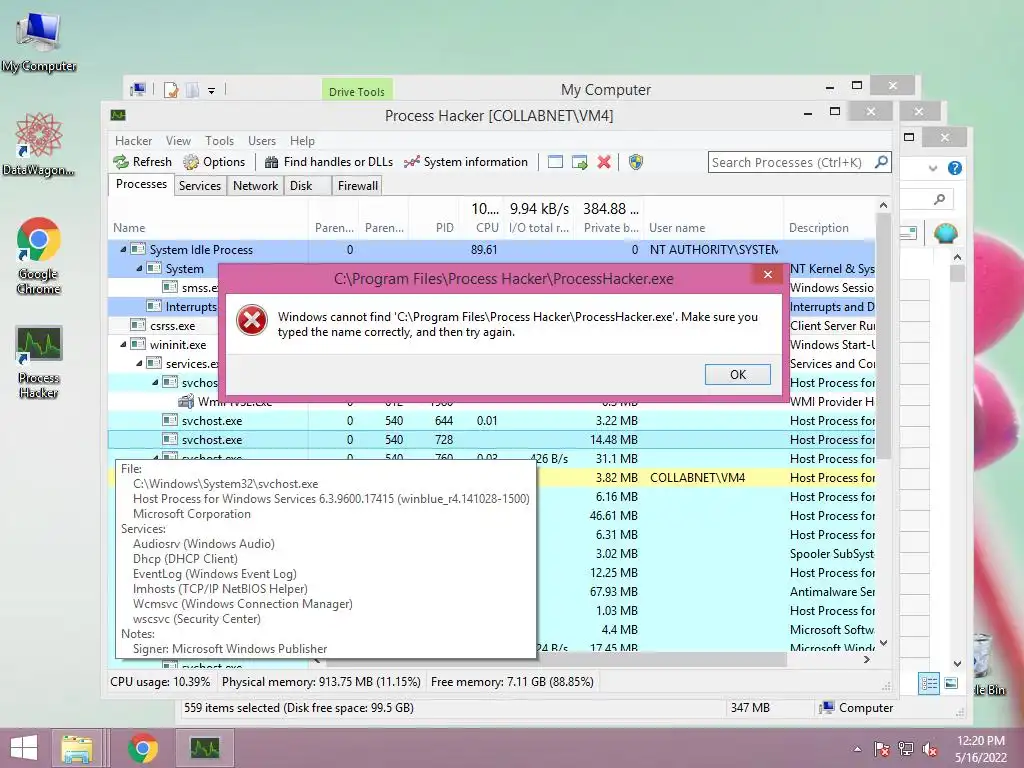Viewport: 1024px width, 768px height.
Task: Click the Action Center flag tray icon
Action: 882,748
